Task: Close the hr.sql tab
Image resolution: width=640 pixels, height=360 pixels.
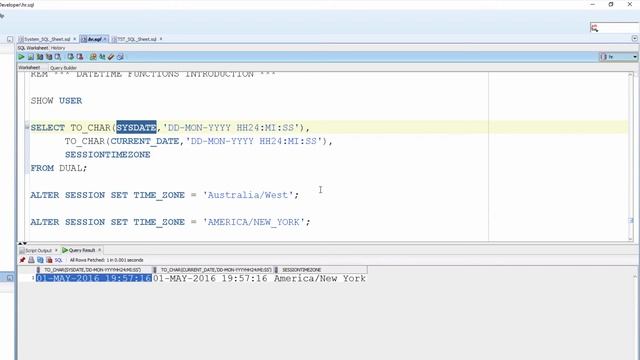Action: click(x=105, y=39)
